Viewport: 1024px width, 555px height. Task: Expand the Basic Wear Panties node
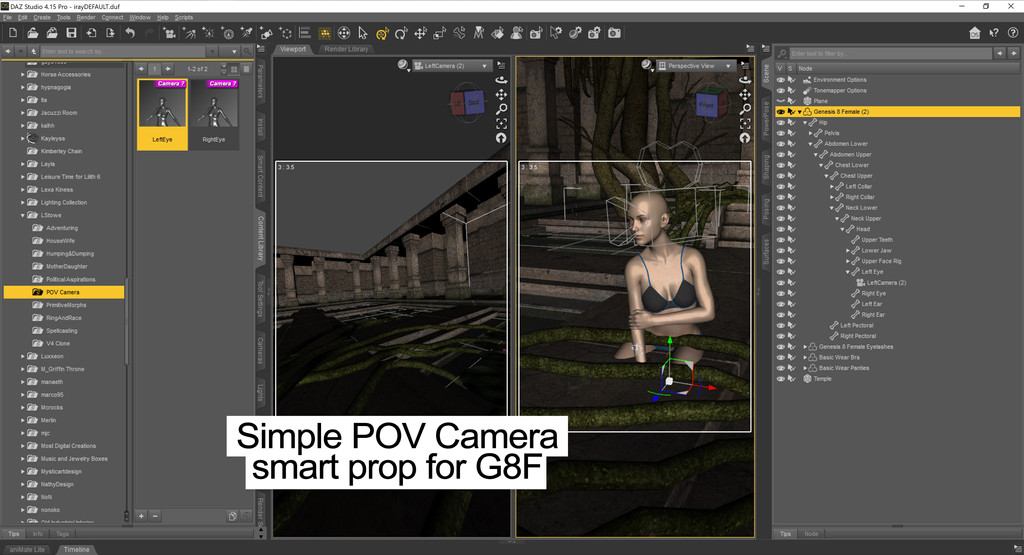[805, 368]
